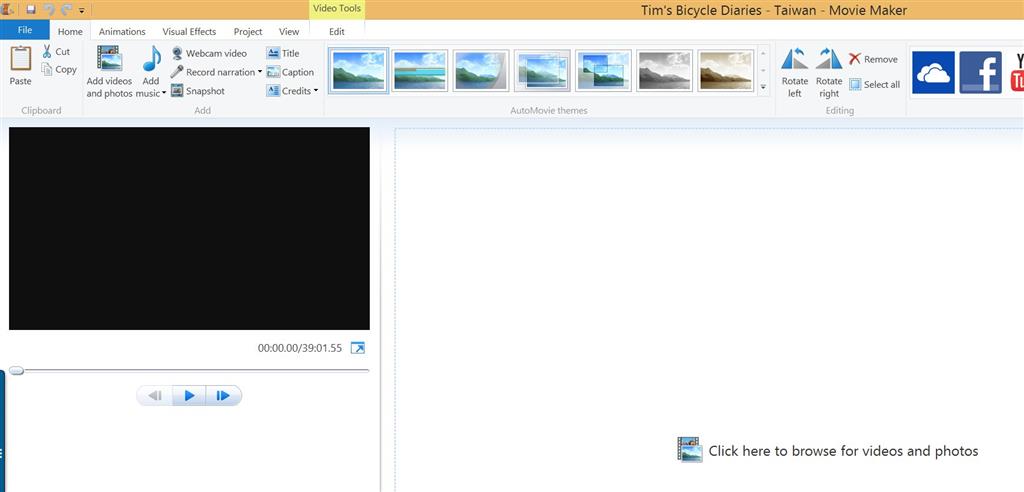Click Record narration microphone
Image resolution: width=1024 pixels, height=492 pixels.
212,72
